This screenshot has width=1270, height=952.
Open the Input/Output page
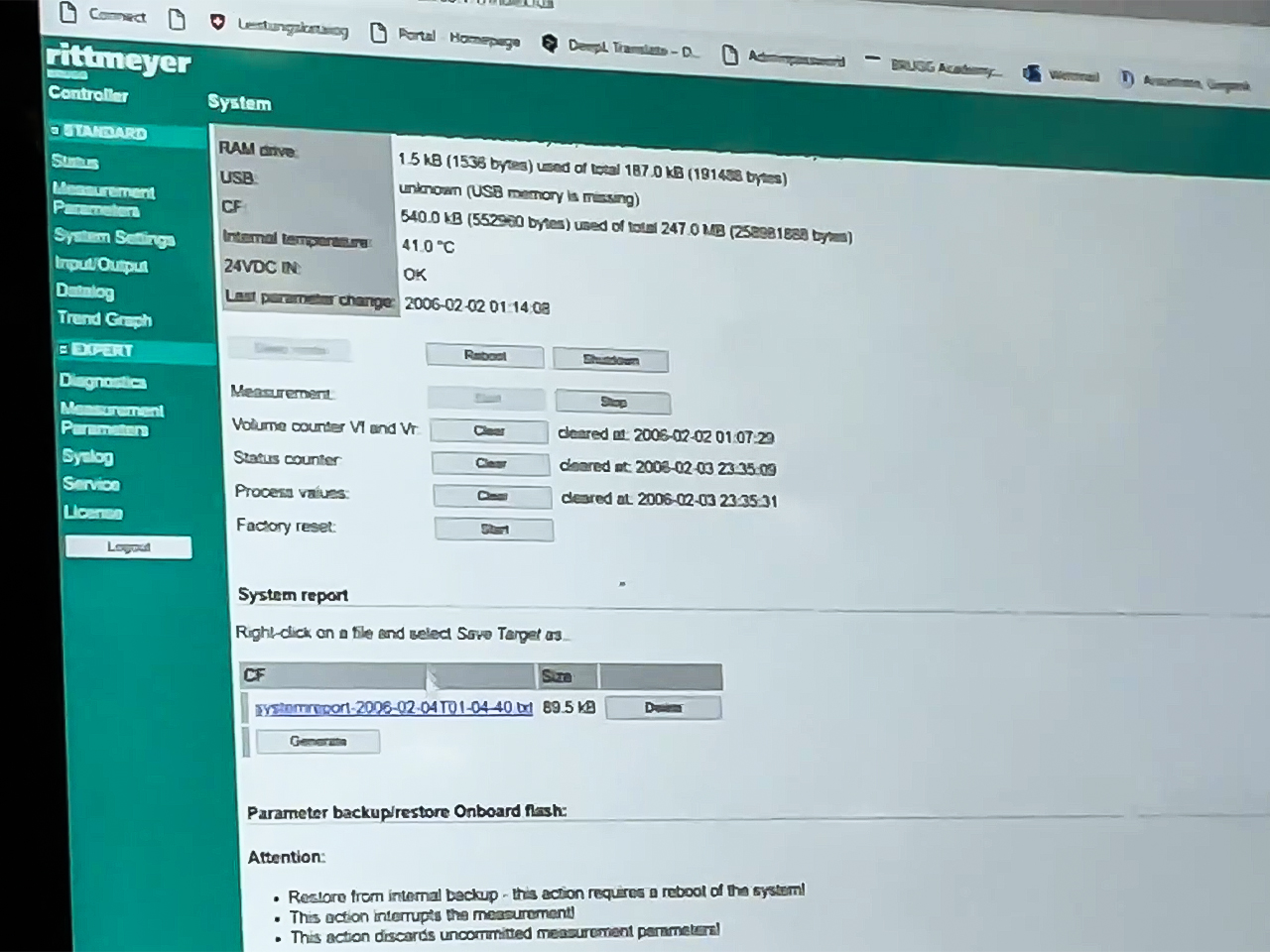coord(101,265)
